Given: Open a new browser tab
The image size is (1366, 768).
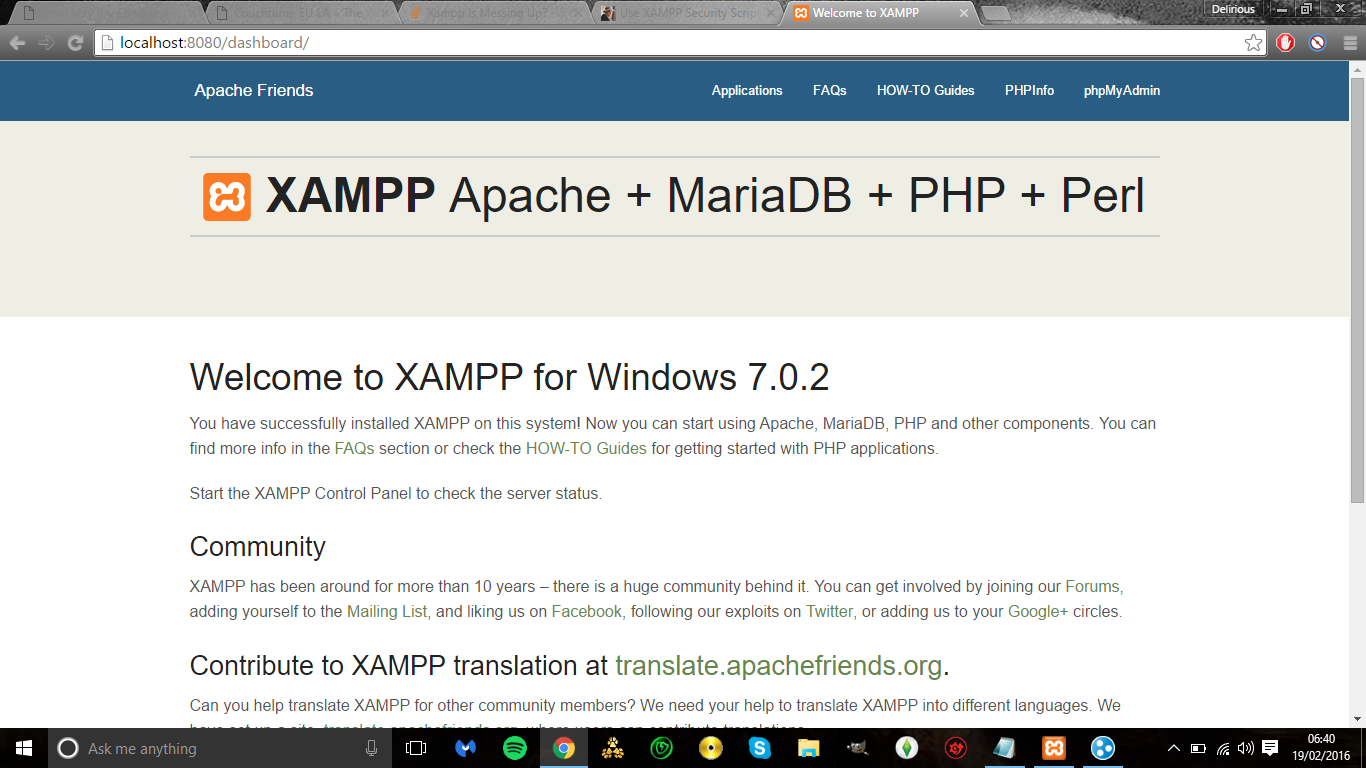Looking at the screenshot, I should (x=996, y=13).
